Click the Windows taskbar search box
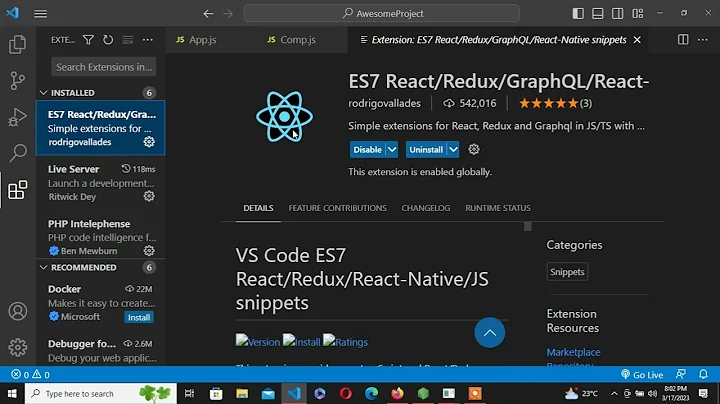Screen dimensions: 720x404 point(101,393)
